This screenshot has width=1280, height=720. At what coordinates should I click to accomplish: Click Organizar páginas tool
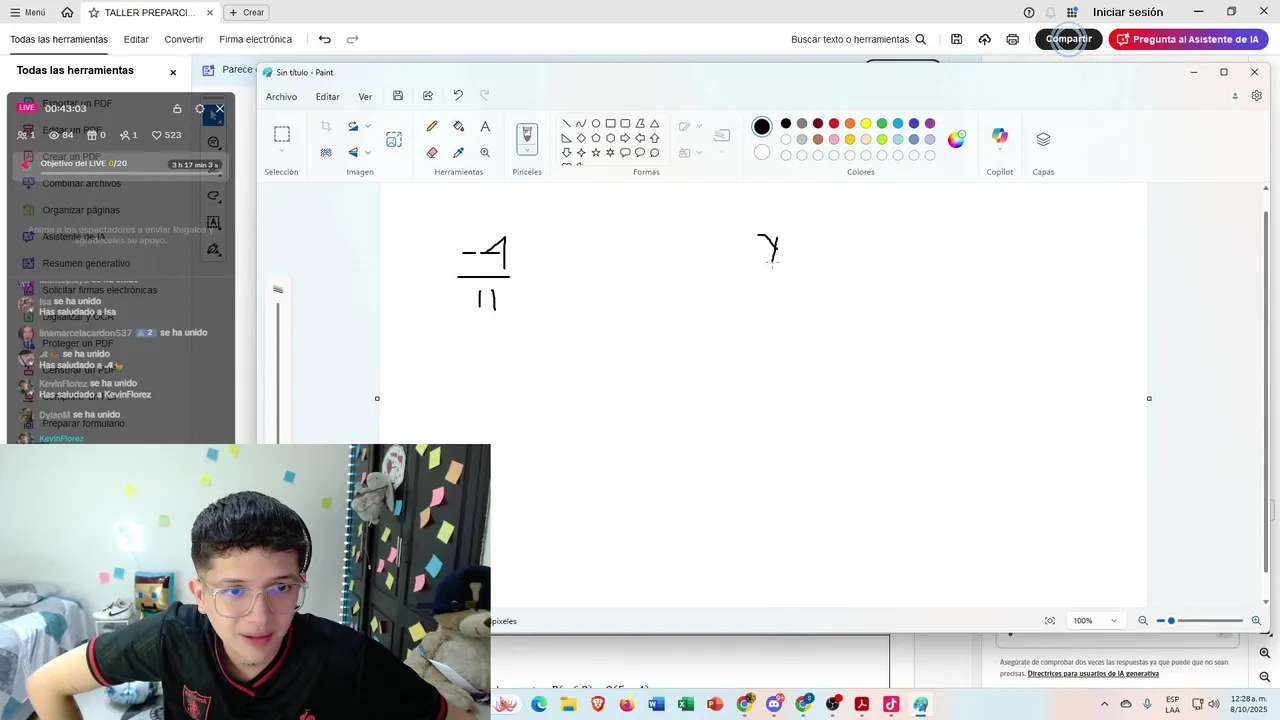(81, 210)
